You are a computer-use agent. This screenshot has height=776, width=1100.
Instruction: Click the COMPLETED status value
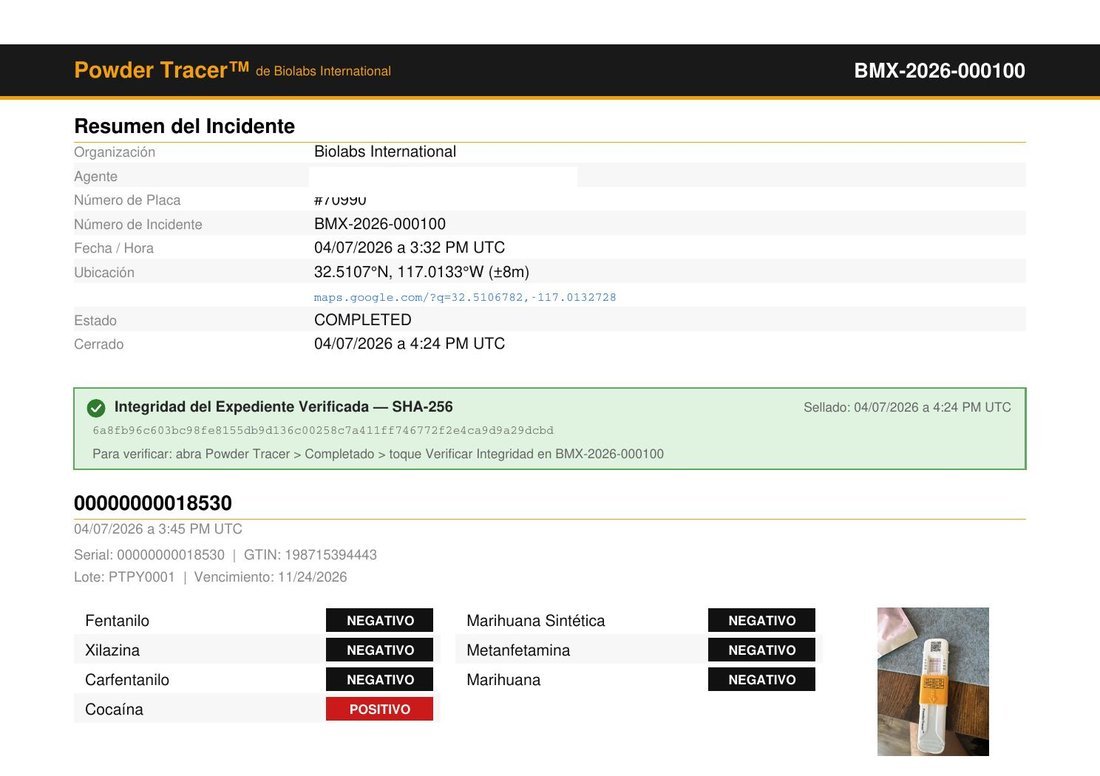coord(363,320)
